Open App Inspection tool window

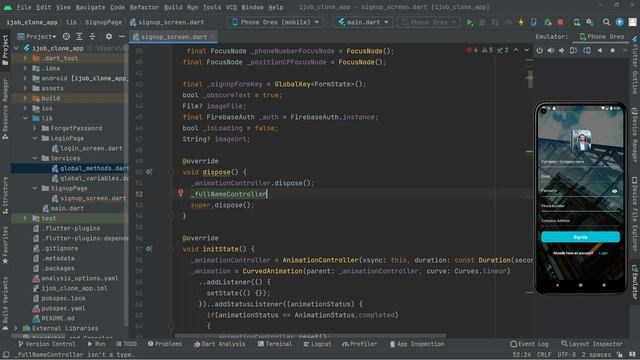[x=416, y=344]
